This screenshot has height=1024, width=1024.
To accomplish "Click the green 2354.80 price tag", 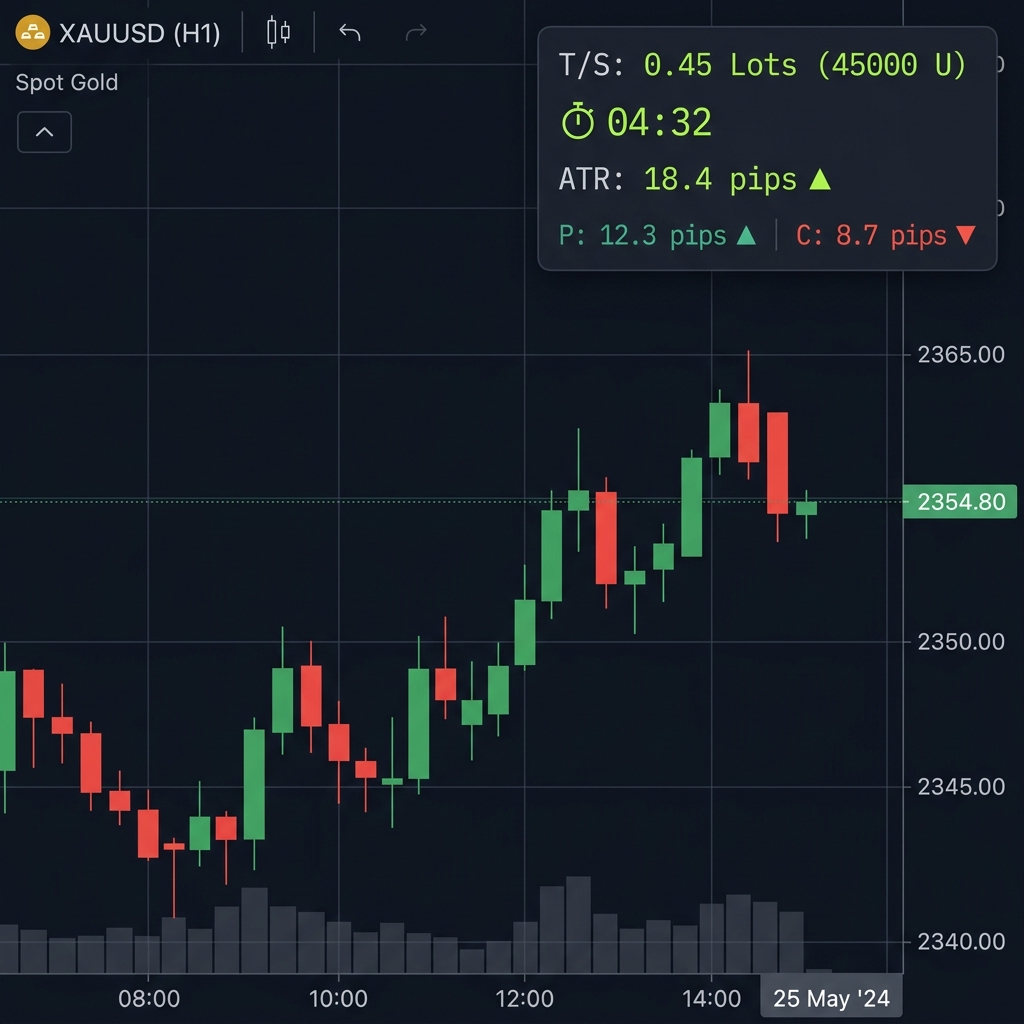I will [960, 503].
